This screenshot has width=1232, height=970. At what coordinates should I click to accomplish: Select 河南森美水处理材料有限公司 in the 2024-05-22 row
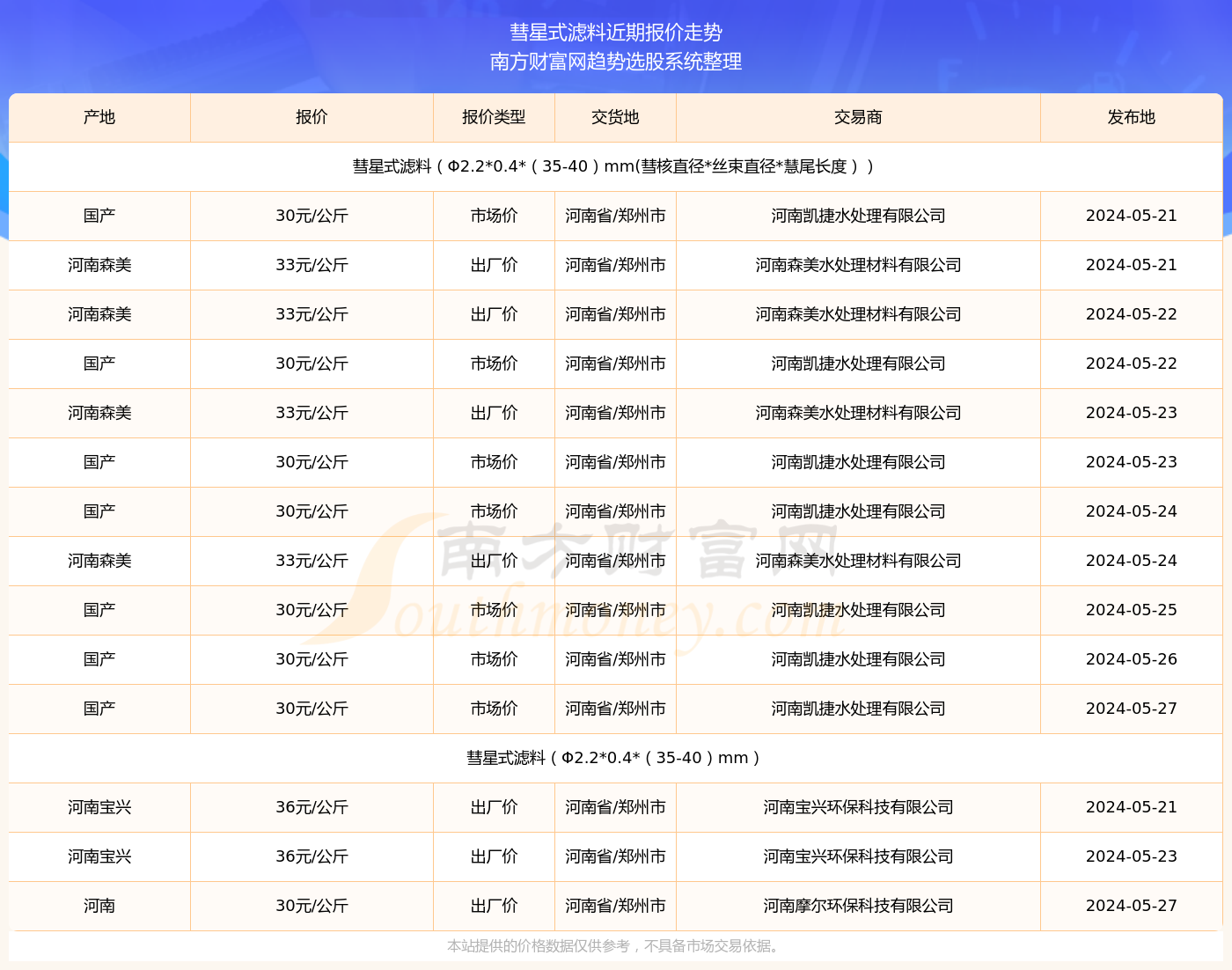pos(858,314)
